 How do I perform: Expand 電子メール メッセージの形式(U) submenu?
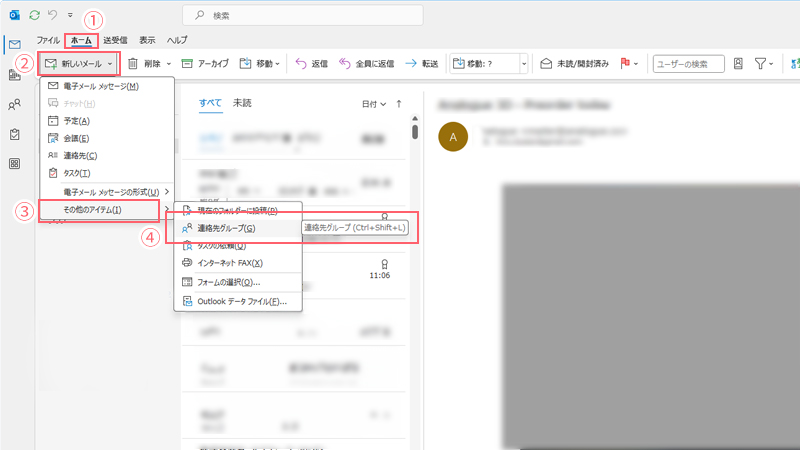pos(107,192)
